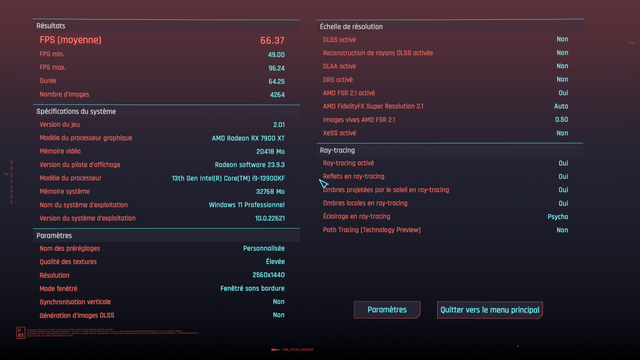Click the Modèle du processeur graphique label

(x=86, y=138)
